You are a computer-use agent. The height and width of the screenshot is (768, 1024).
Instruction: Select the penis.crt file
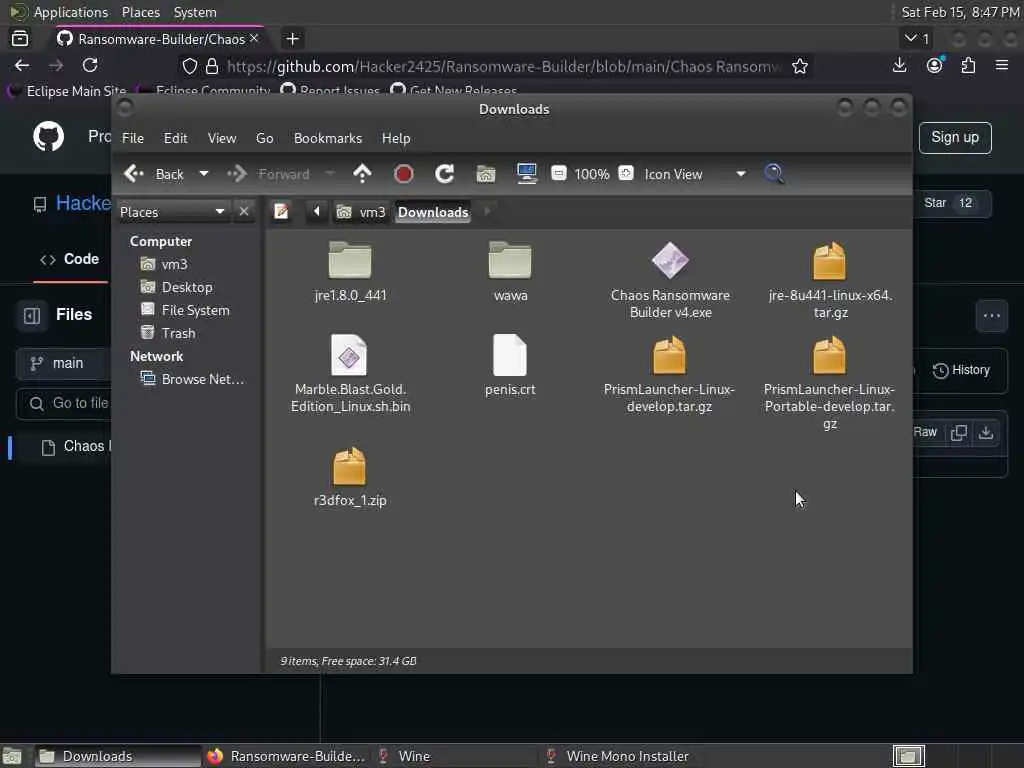click(510, 366)
